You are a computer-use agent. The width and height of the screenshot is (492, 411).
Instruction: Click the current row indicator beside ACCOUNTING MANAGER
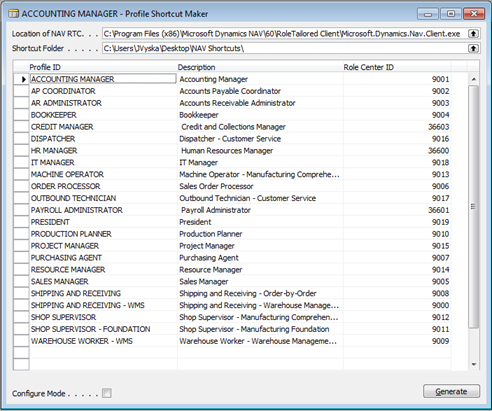pos(22,79)
